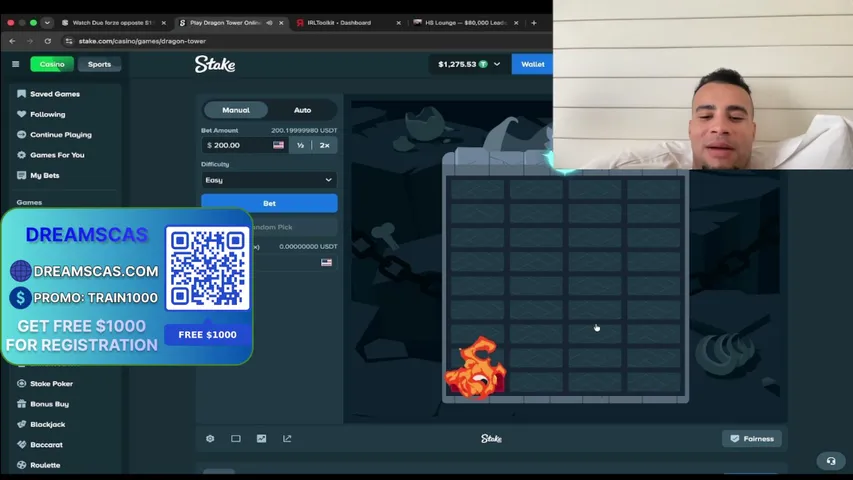Click the Roulette wheel icon
This screenshot has height=480, width=853.
pos(21,465)
